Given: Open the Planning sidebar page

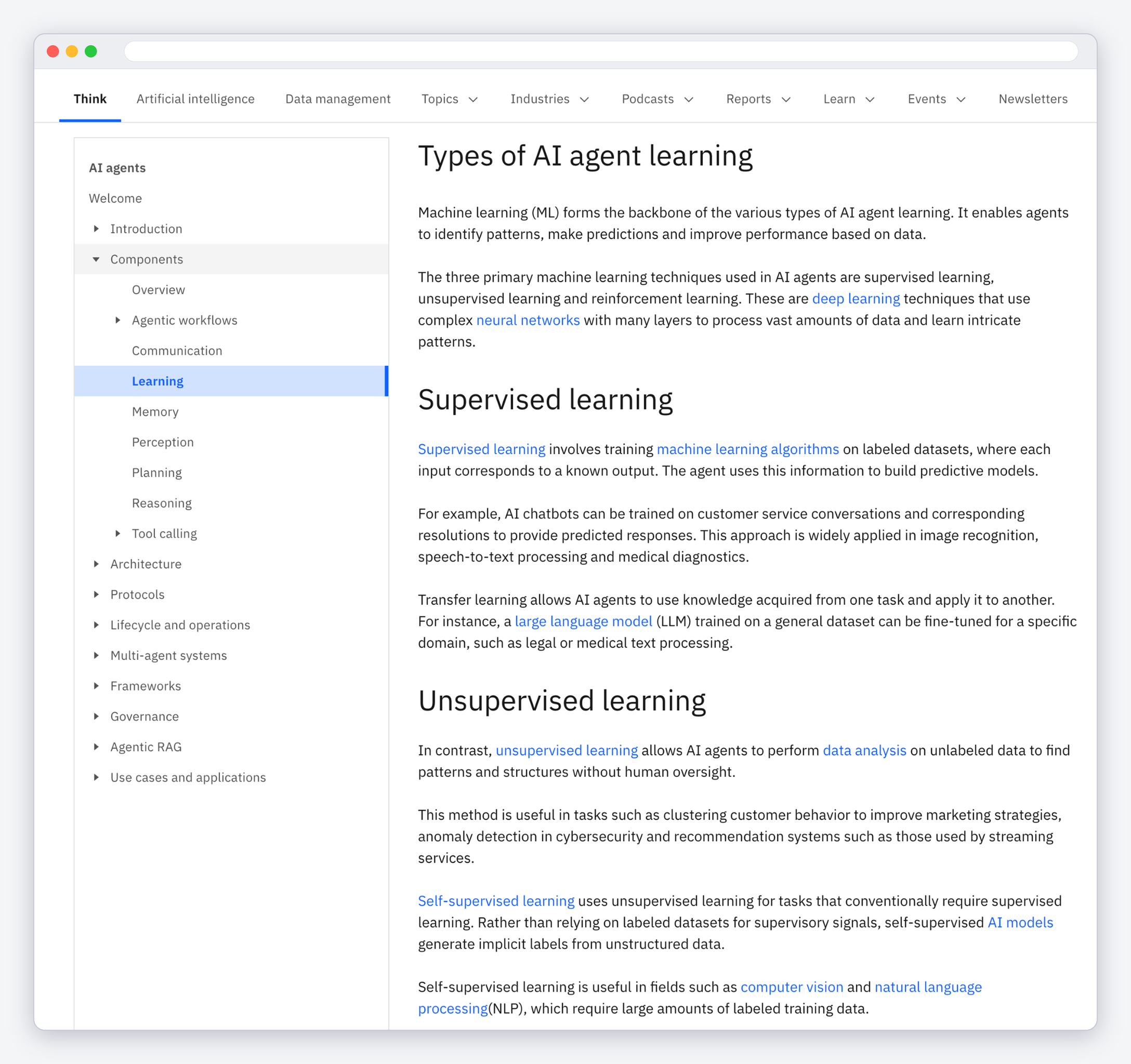Looking at the screenshot, I should click(157, 473).
